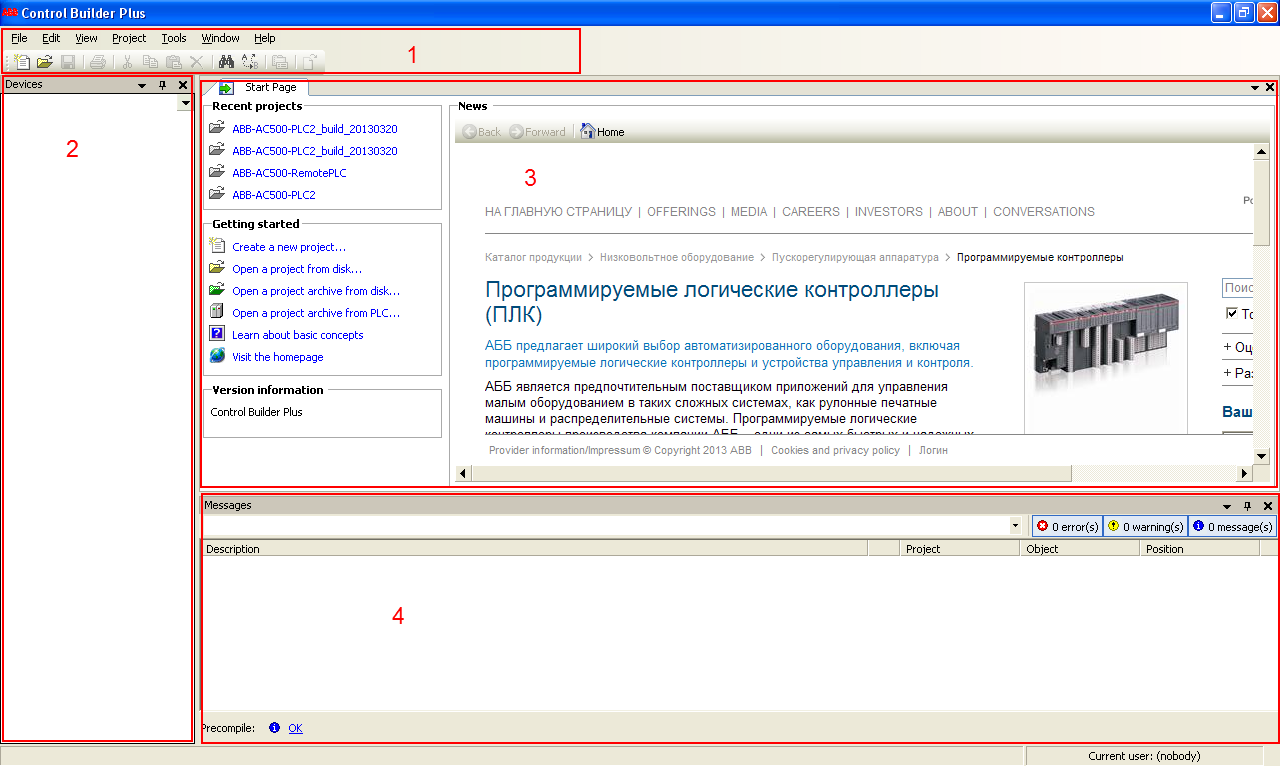Screen dimensions: 1280x766
Task: Click the Open Project folder toolbar icon
Action: coord(45,62)
